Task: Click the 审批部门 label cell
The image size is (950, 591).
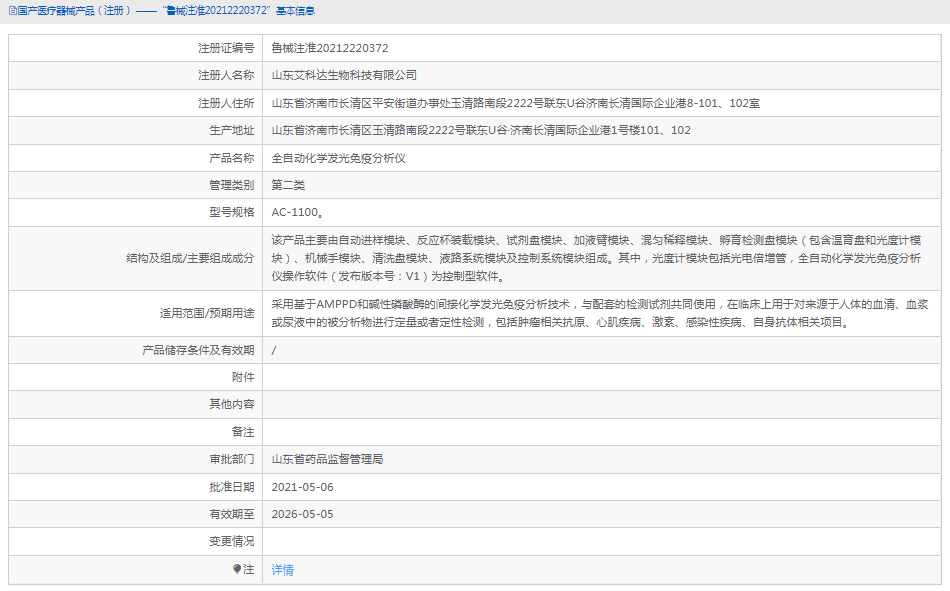Action: (136, 459)
